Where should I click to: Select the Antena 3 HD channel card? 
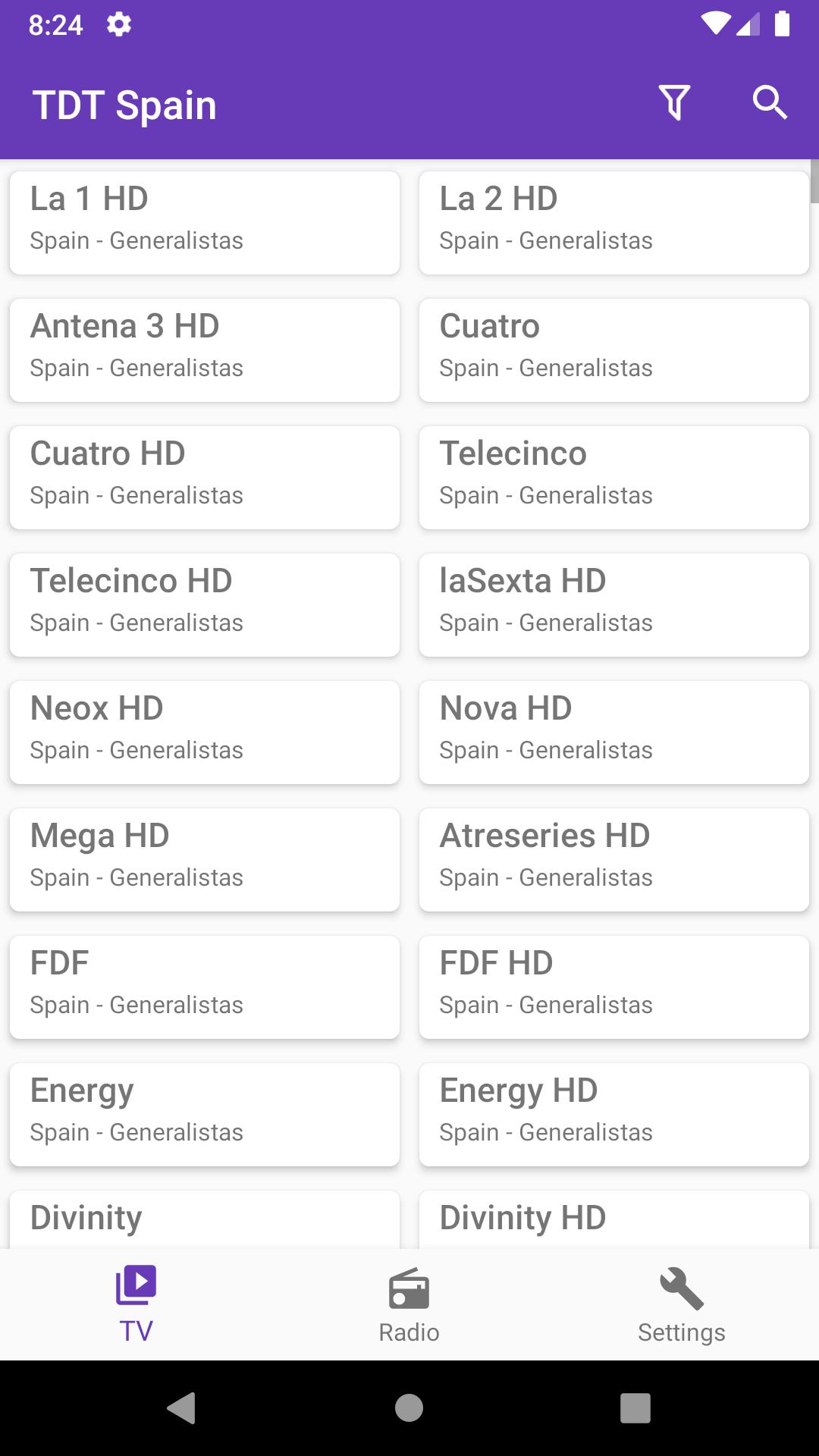[205, 350]
